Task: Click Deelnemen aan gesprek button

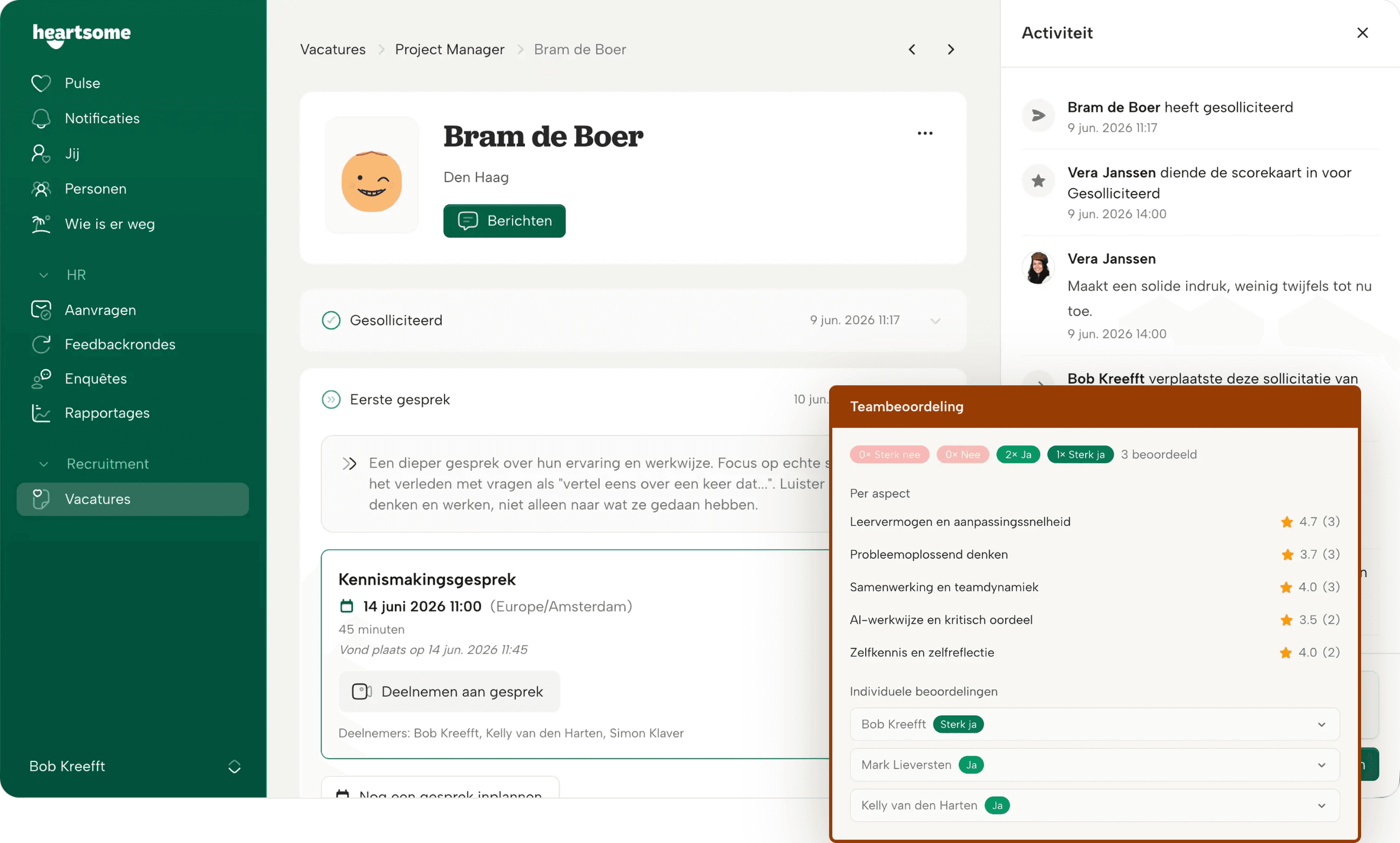Action: tap(449, 691)
